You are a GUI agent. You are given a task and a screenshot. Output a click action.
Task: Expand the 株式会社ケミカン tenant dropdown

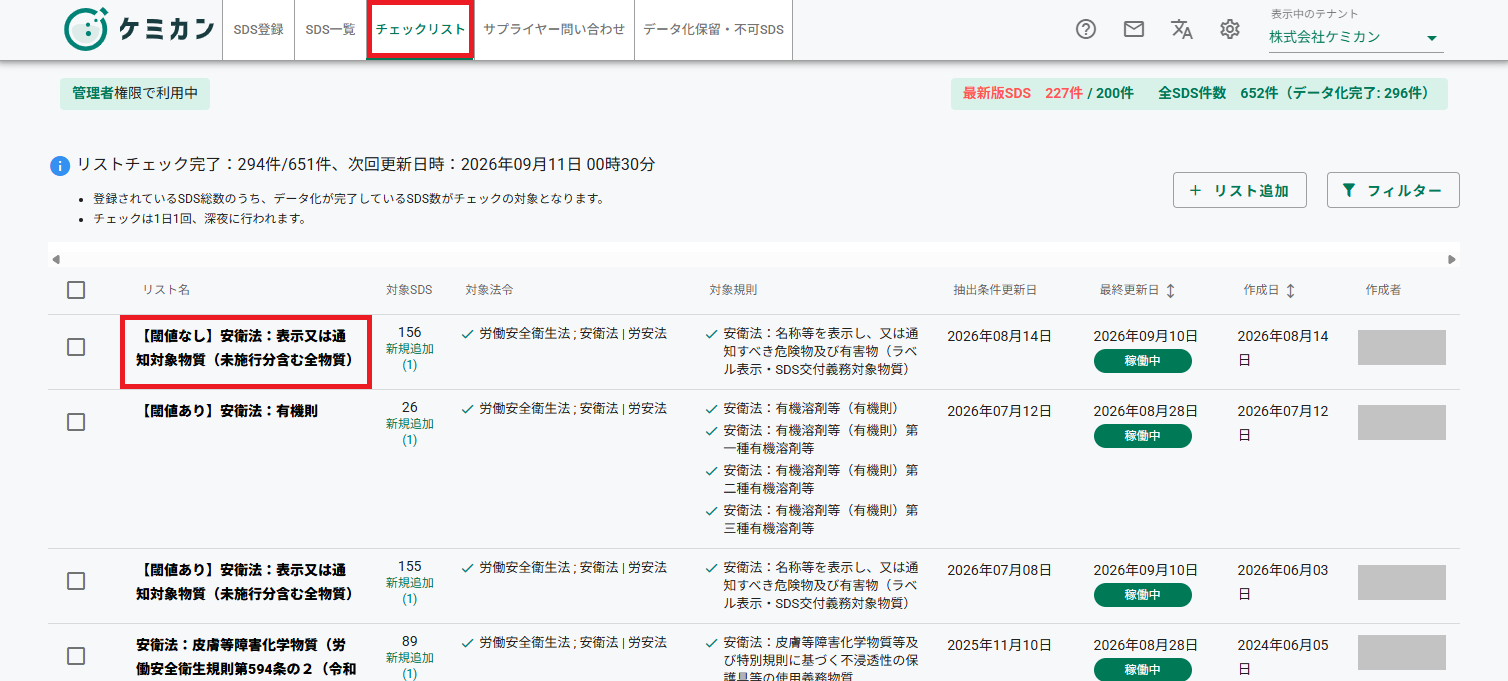click(1356, 37)
